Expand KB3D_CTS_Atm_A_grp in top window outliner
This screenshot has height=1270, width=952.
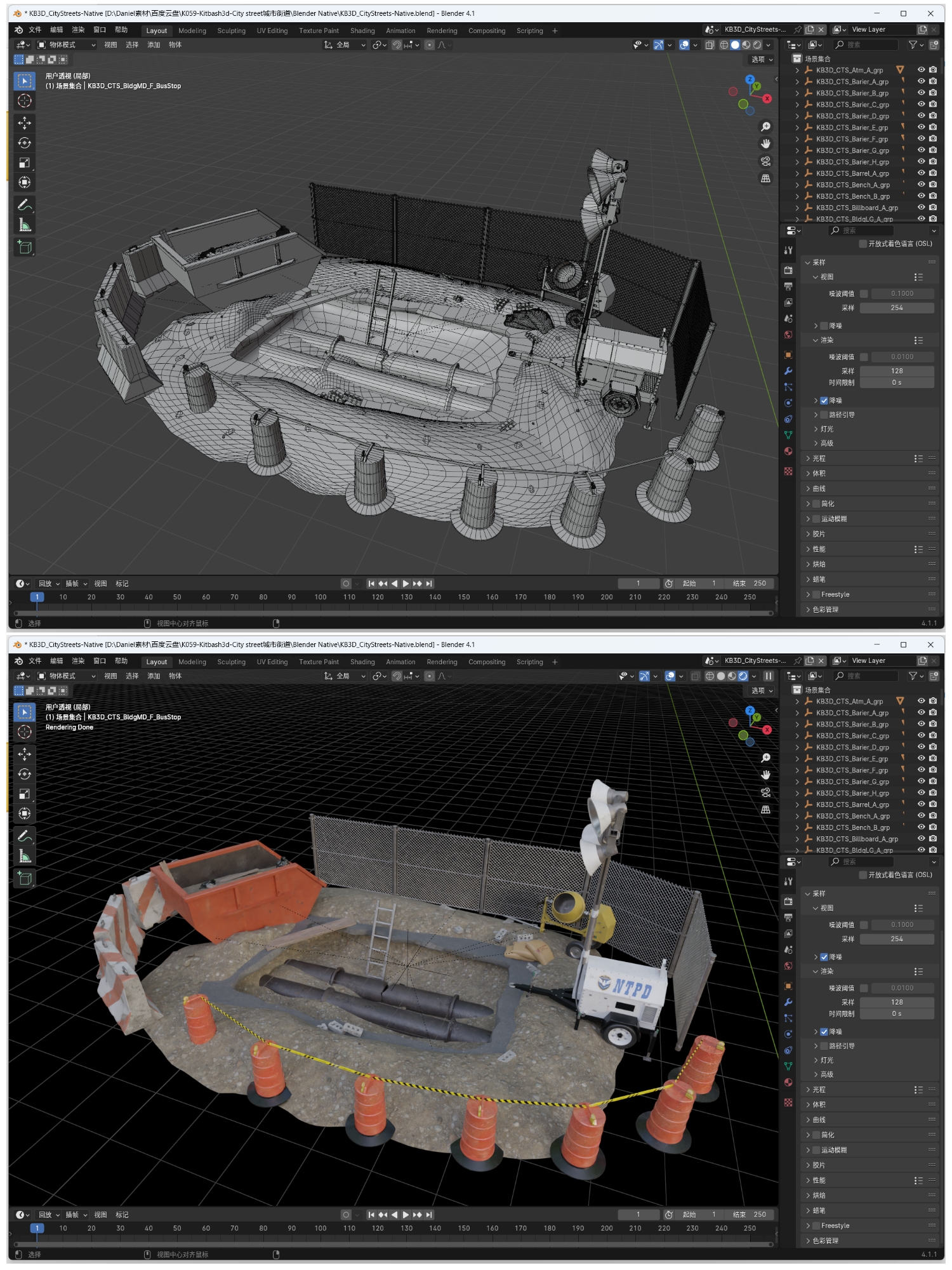(797, 70)
